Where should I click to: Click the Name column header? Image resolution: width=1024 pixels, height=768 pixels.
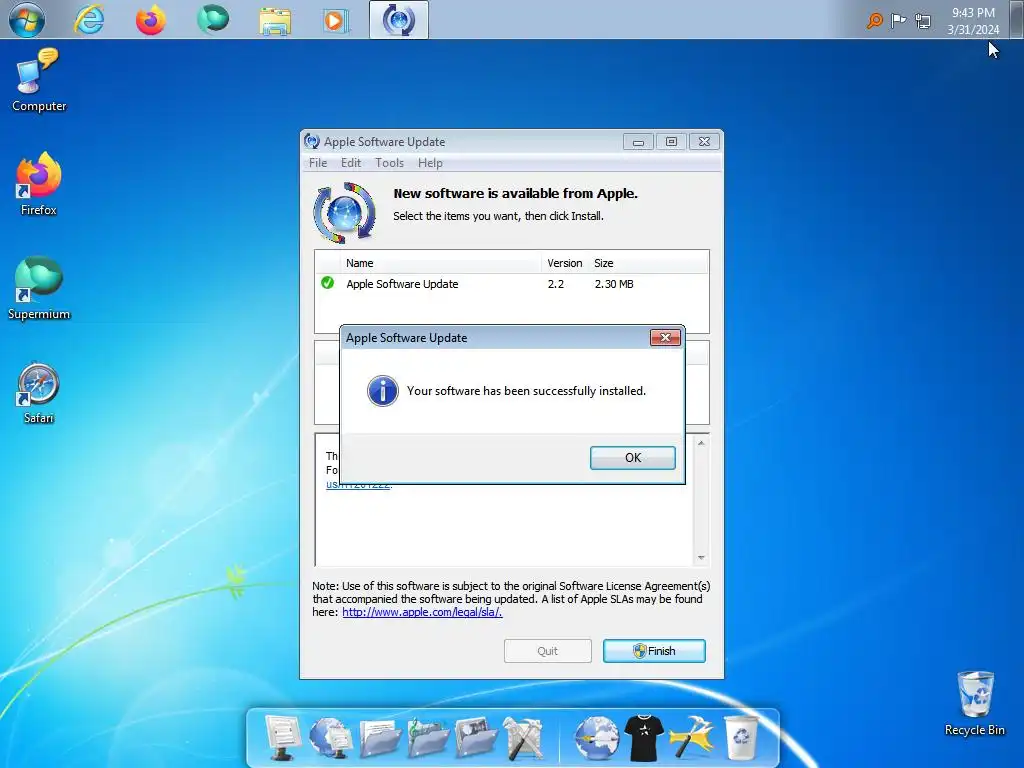(x=441, y=263)
